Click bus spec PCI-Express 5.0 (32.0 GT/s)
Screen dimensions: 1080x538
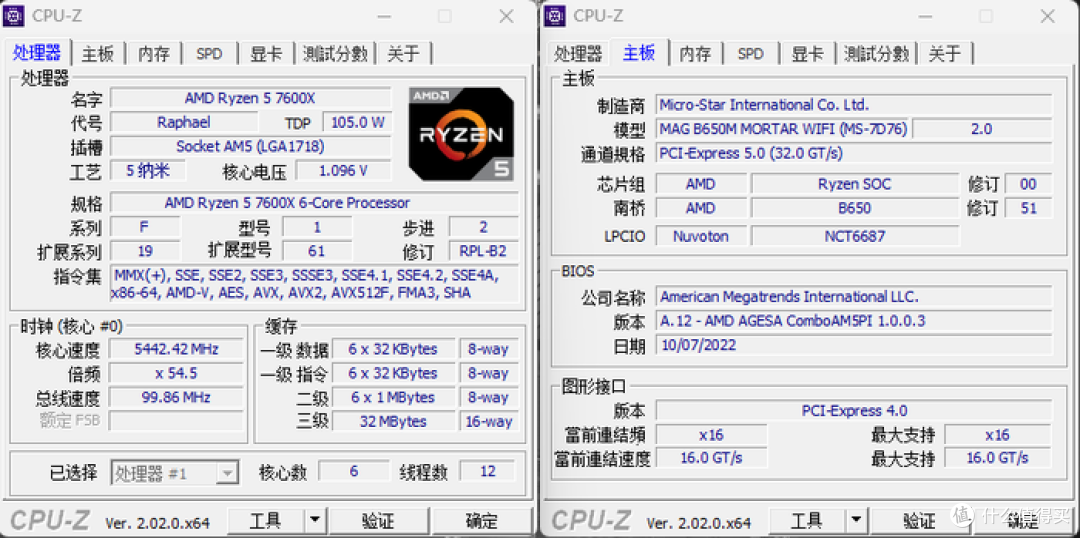853,153
